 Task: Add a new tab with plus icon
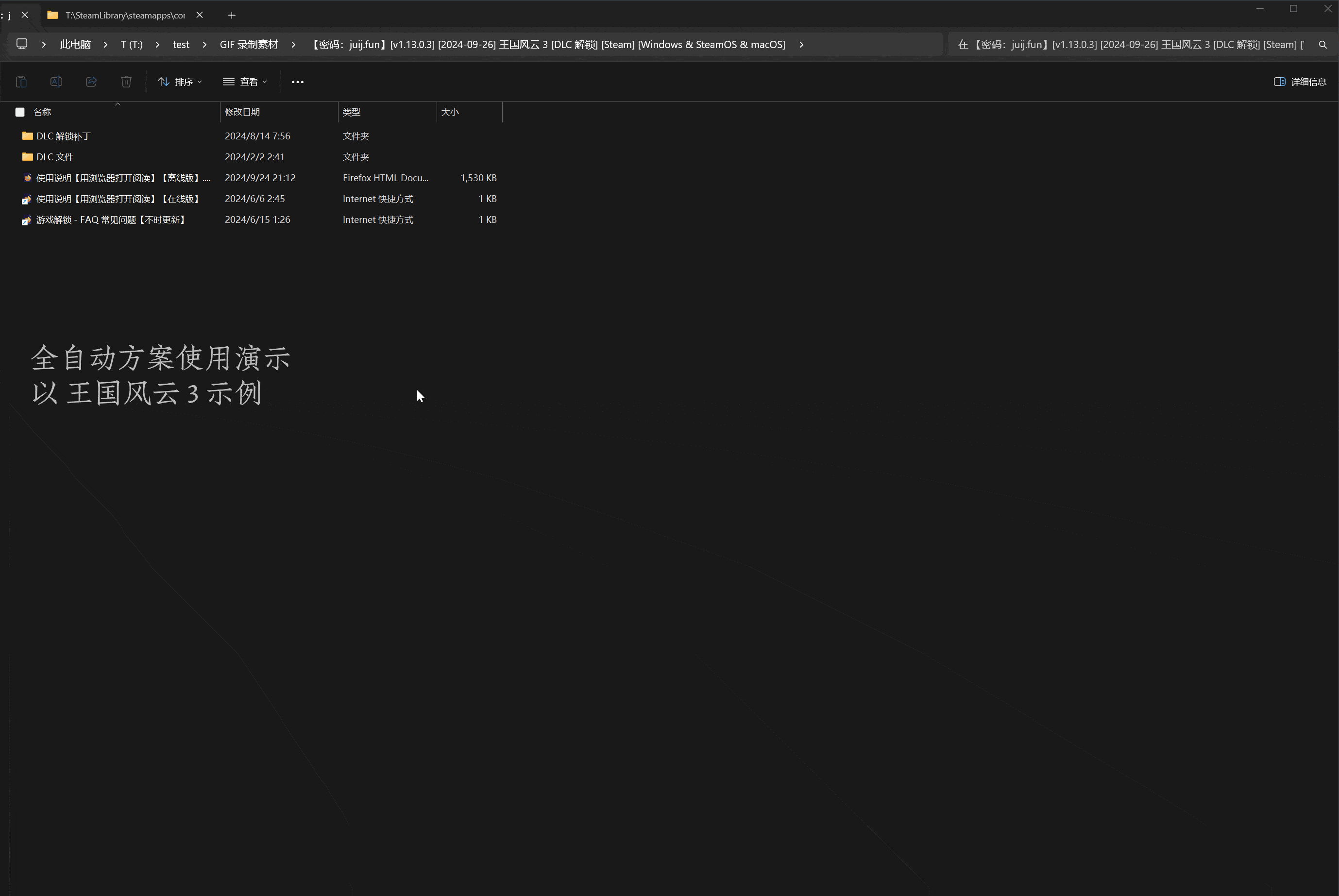(232, 16)
